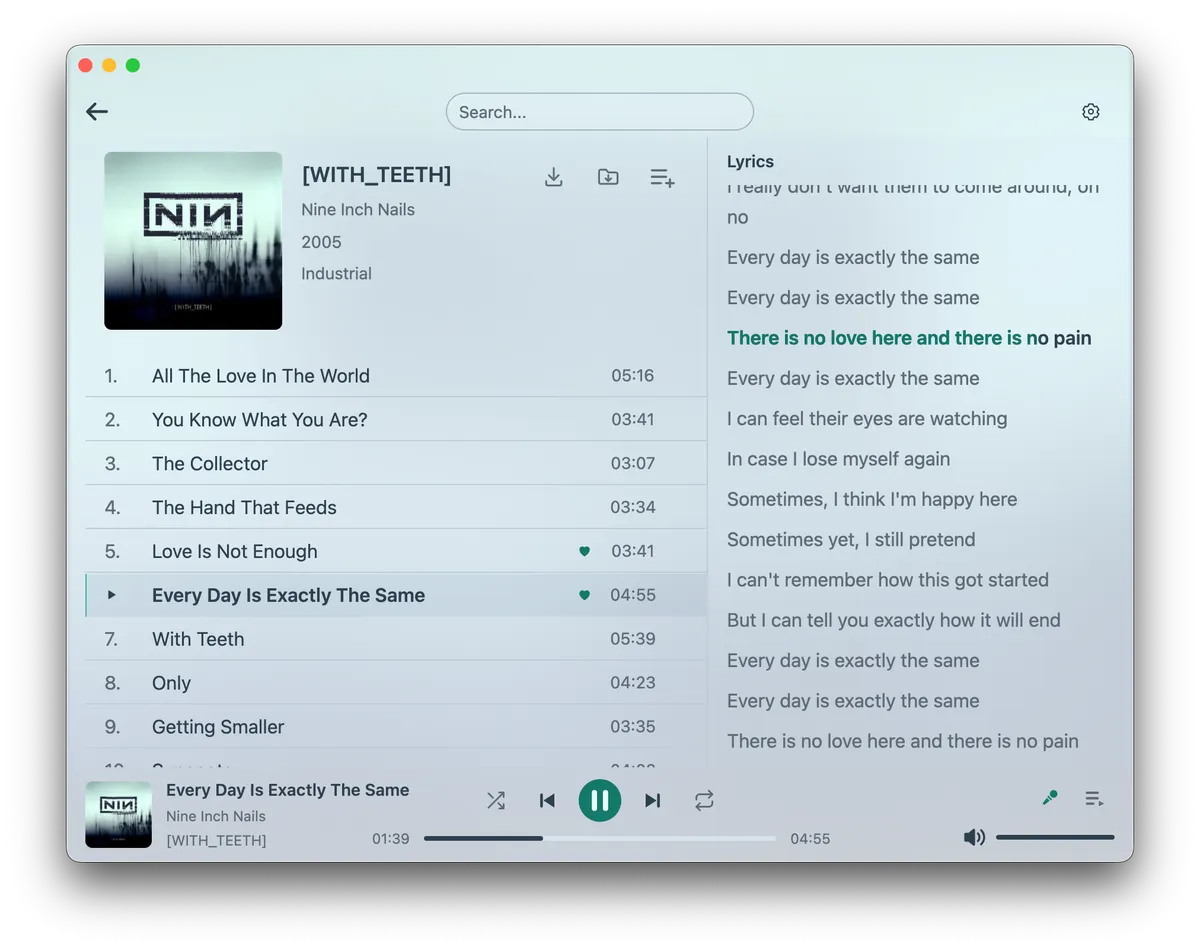1200x950 pixels.
Task: Click the [WITH_TEETH] album cover art
Action: point(193,241)
